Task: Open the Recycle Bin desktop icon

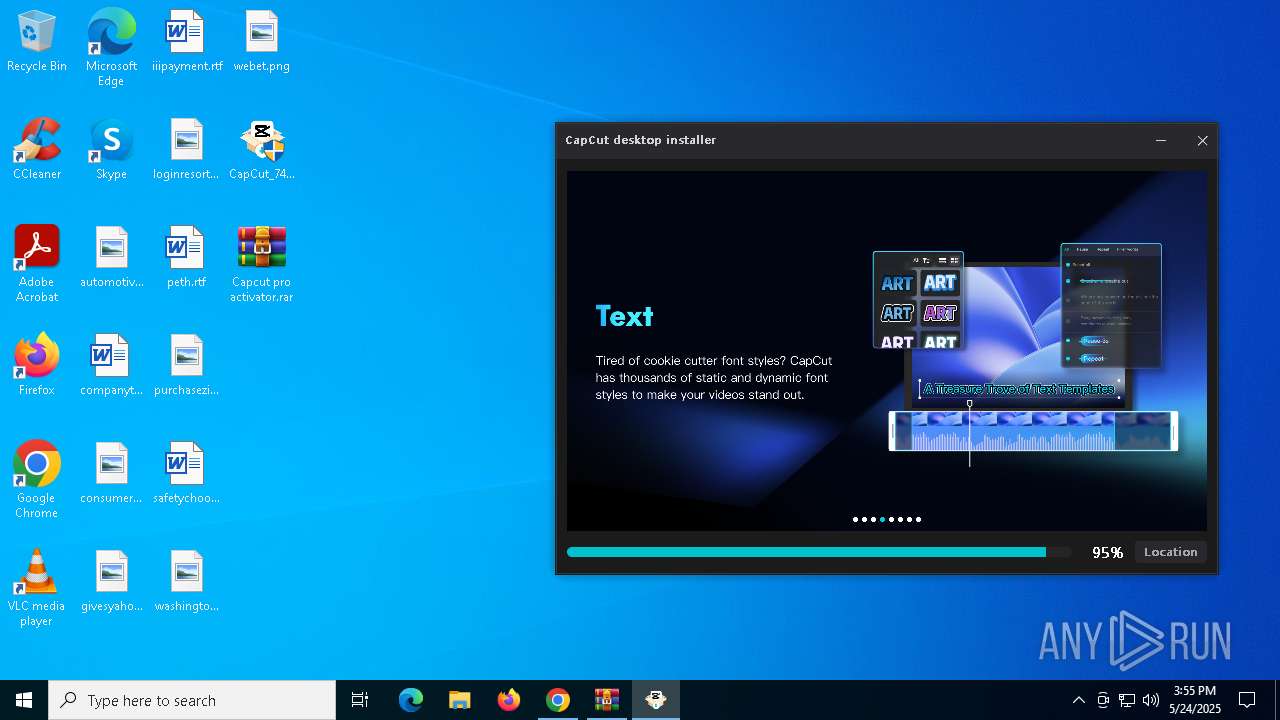Action: coord(37,41)
